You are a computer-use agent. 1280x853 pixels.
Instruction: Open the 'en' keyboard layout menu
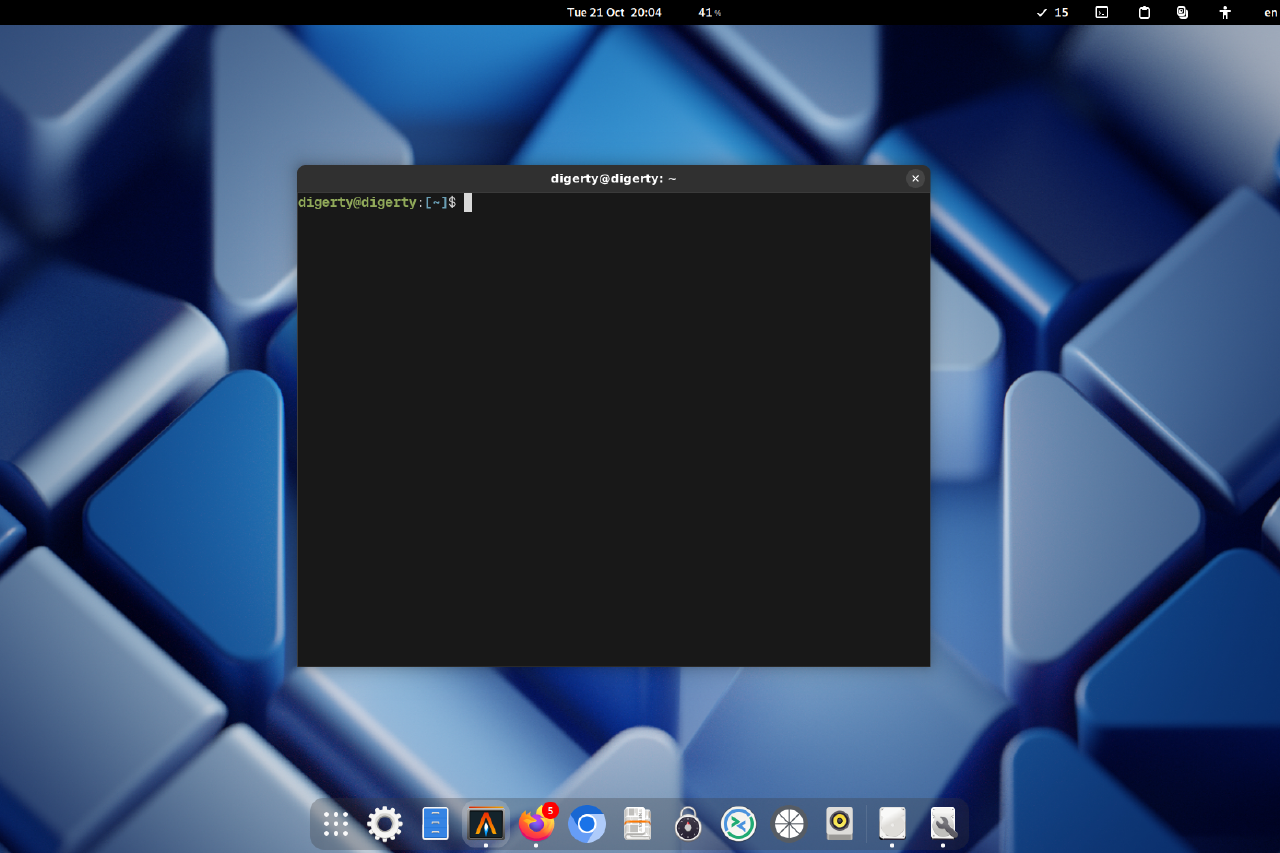point(1270,12)
